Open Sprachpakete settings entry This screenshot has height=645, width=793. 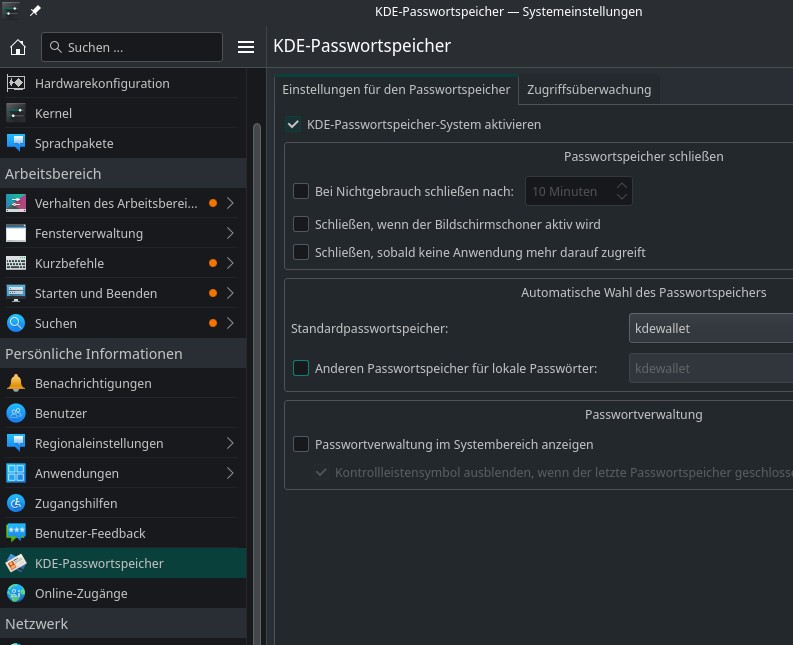(123, 143)
